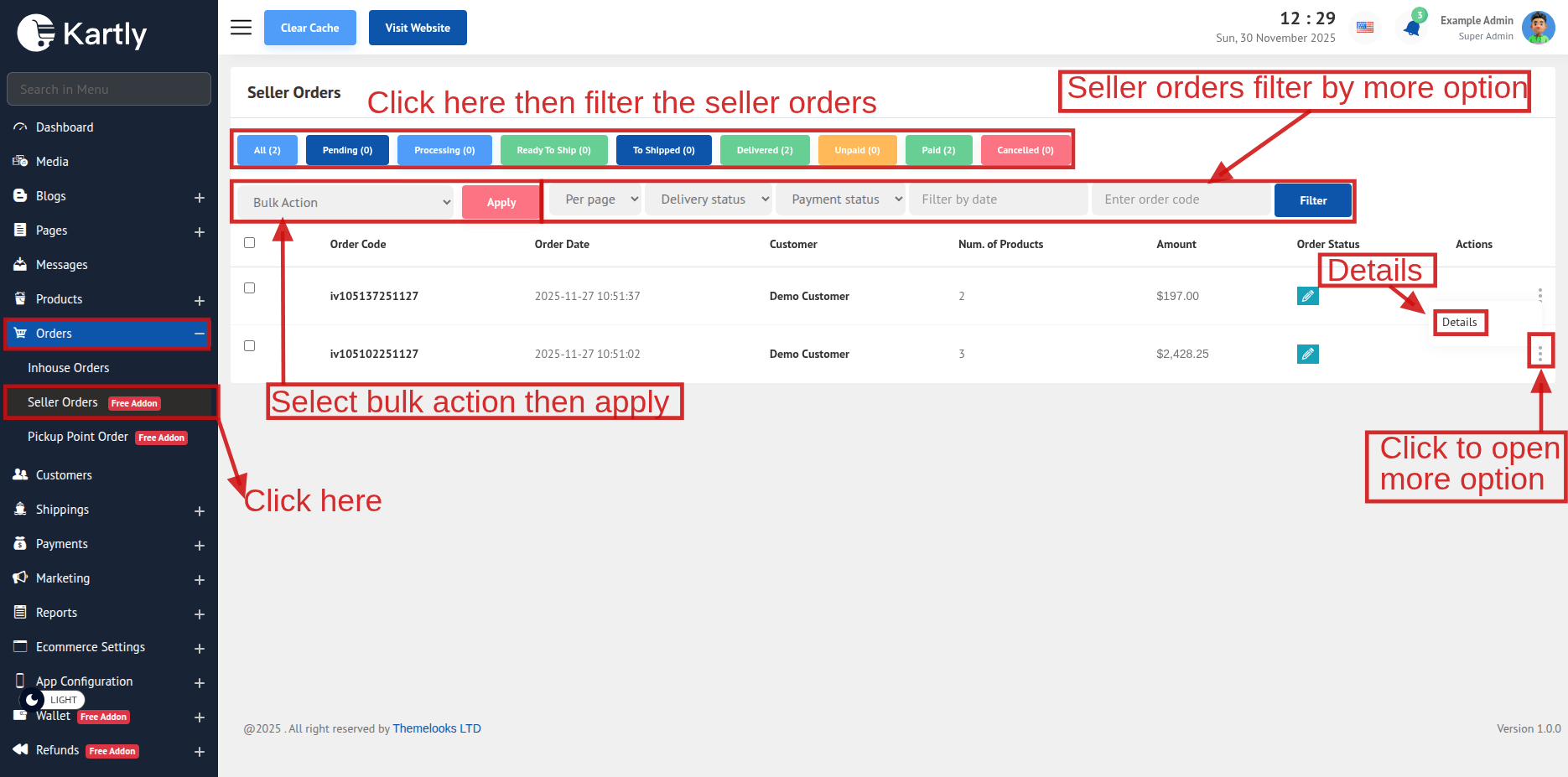Open the Payment status dropdown

click(840, 199)
